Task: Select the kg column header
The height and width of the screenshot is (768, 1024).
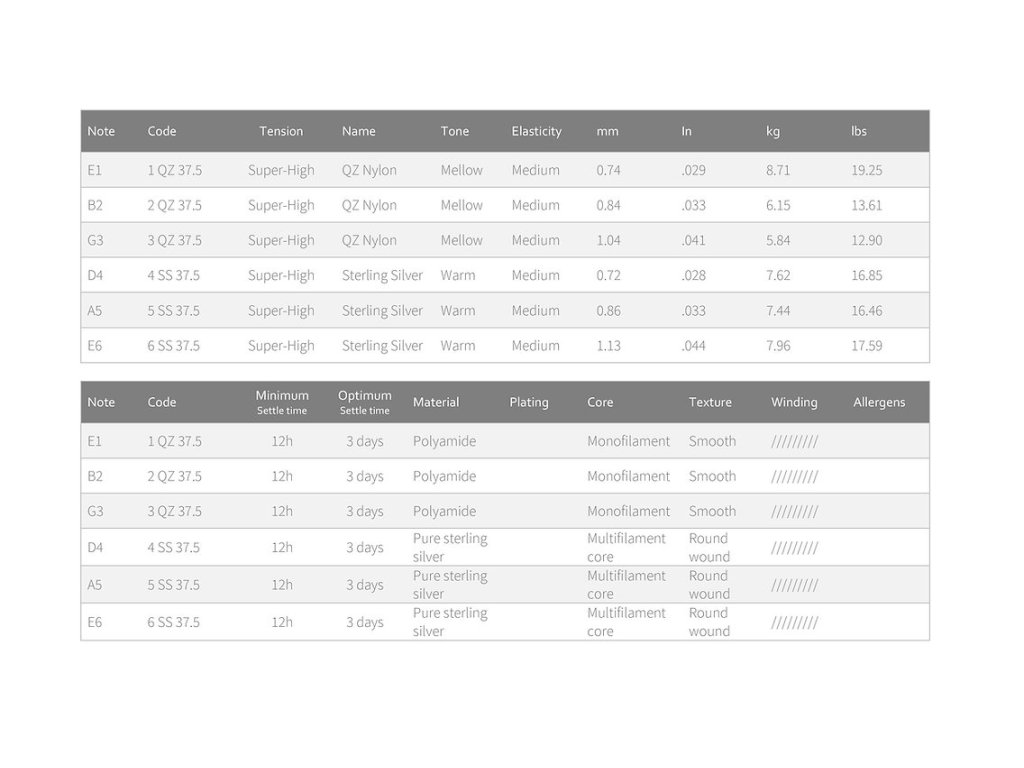Action: [x=773, y=131]
